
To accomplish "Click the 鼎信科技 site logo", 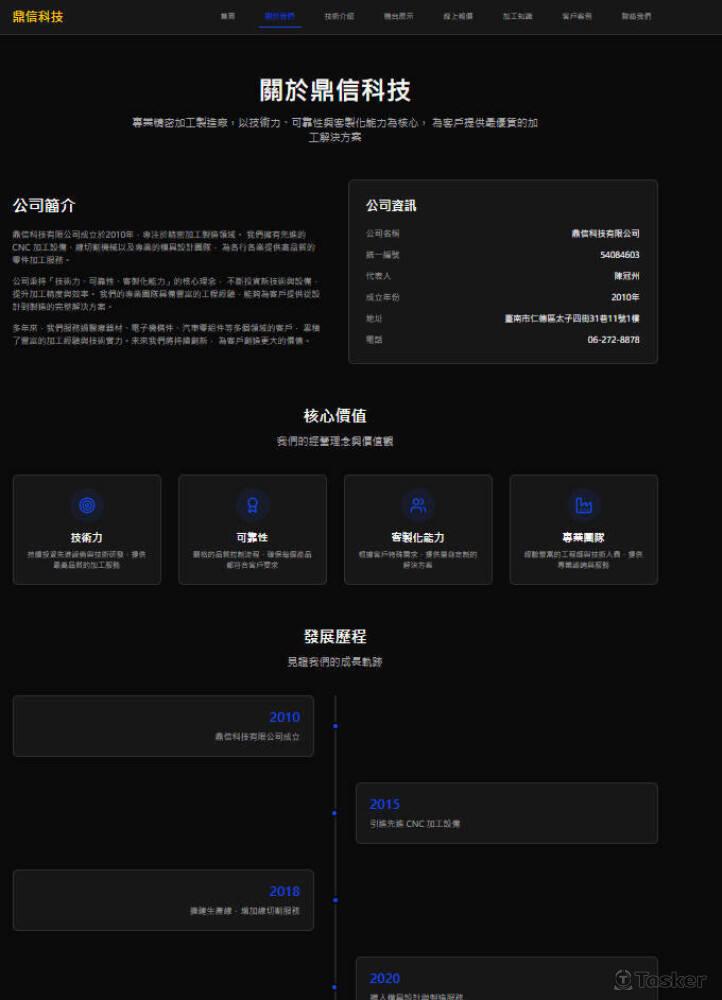I will [x=38, y=16].
